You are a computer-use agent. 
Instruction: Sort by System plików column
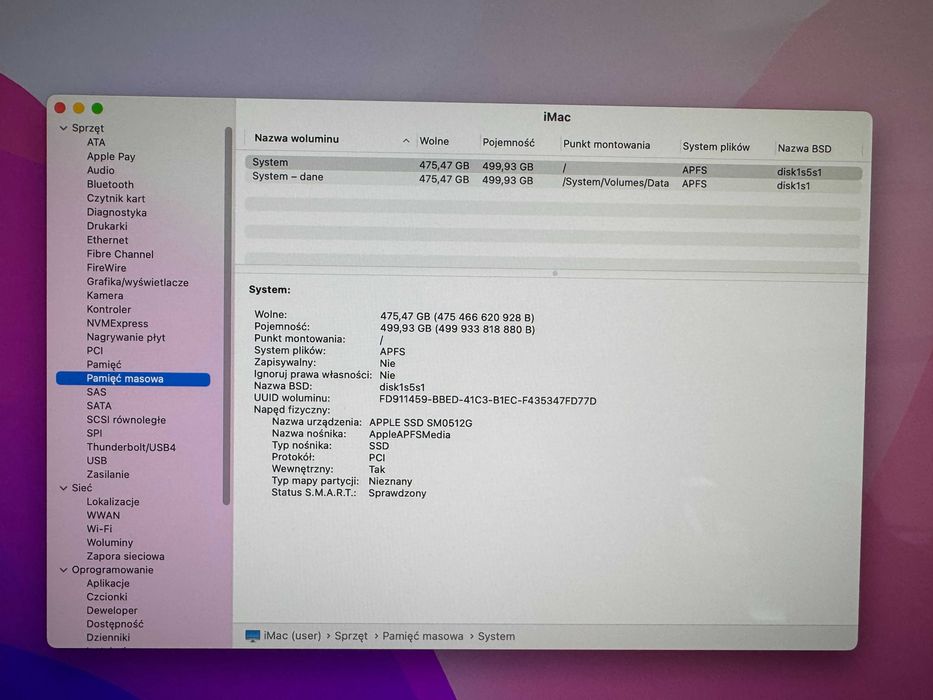tap(716, 147)
